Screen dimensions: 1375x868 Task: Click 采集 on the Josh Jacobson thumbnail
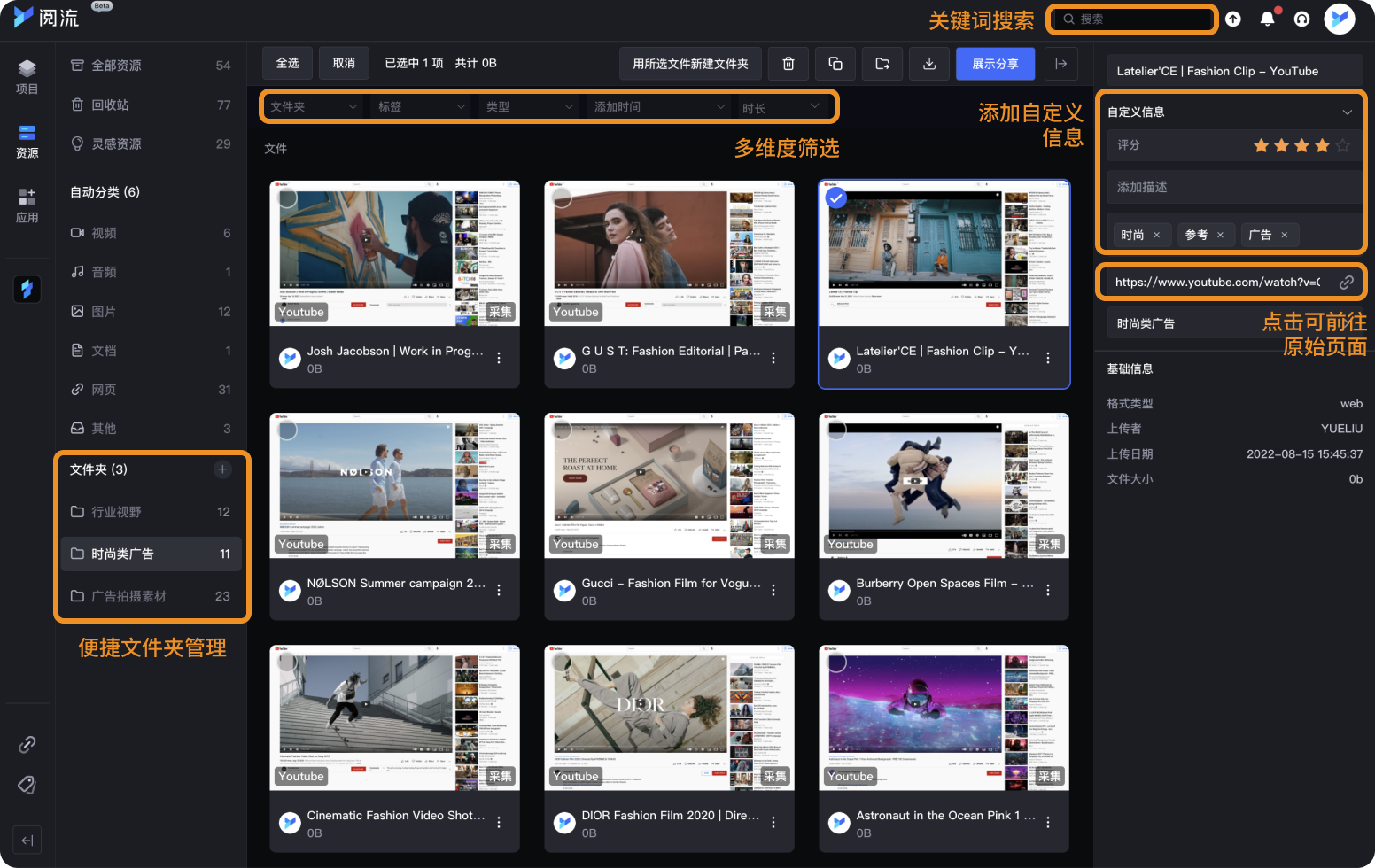pos(501,312)
